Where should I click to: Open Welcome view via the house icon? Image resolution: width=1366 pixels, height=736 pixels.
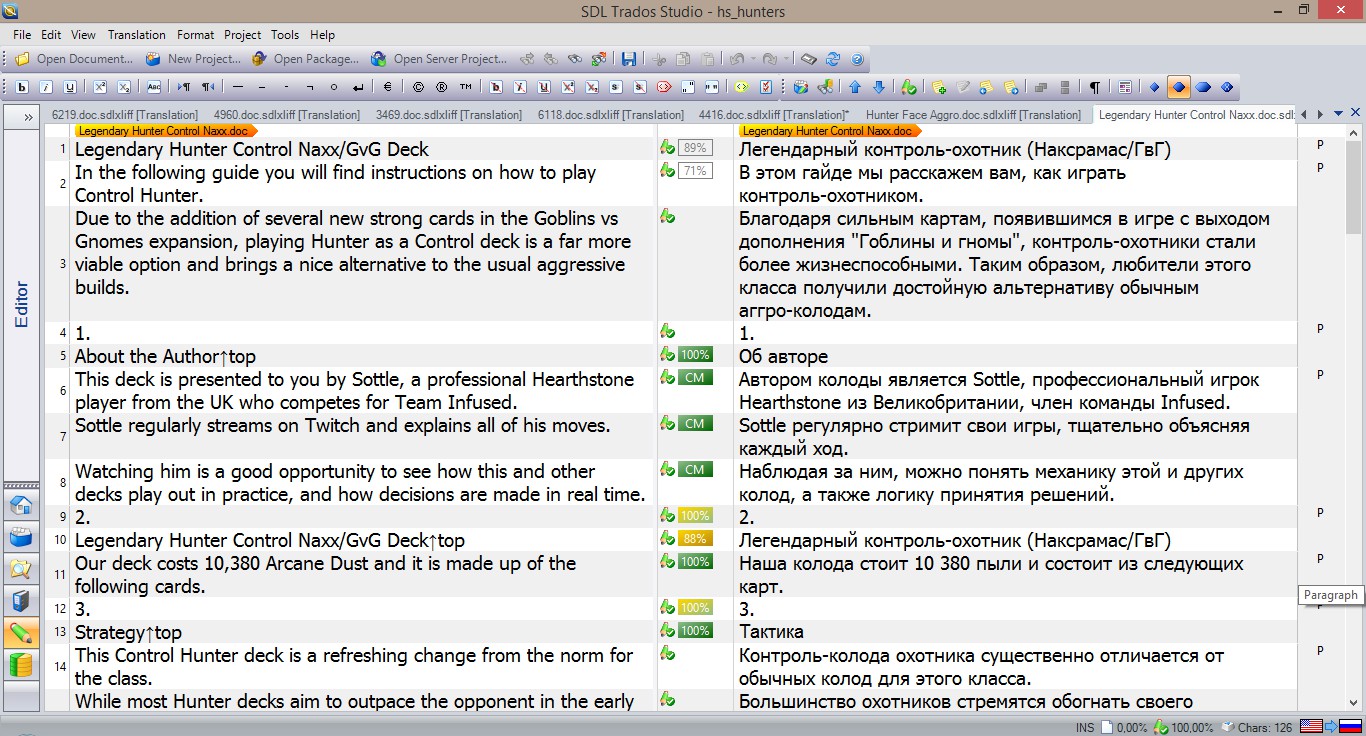[x=21, y=505]
